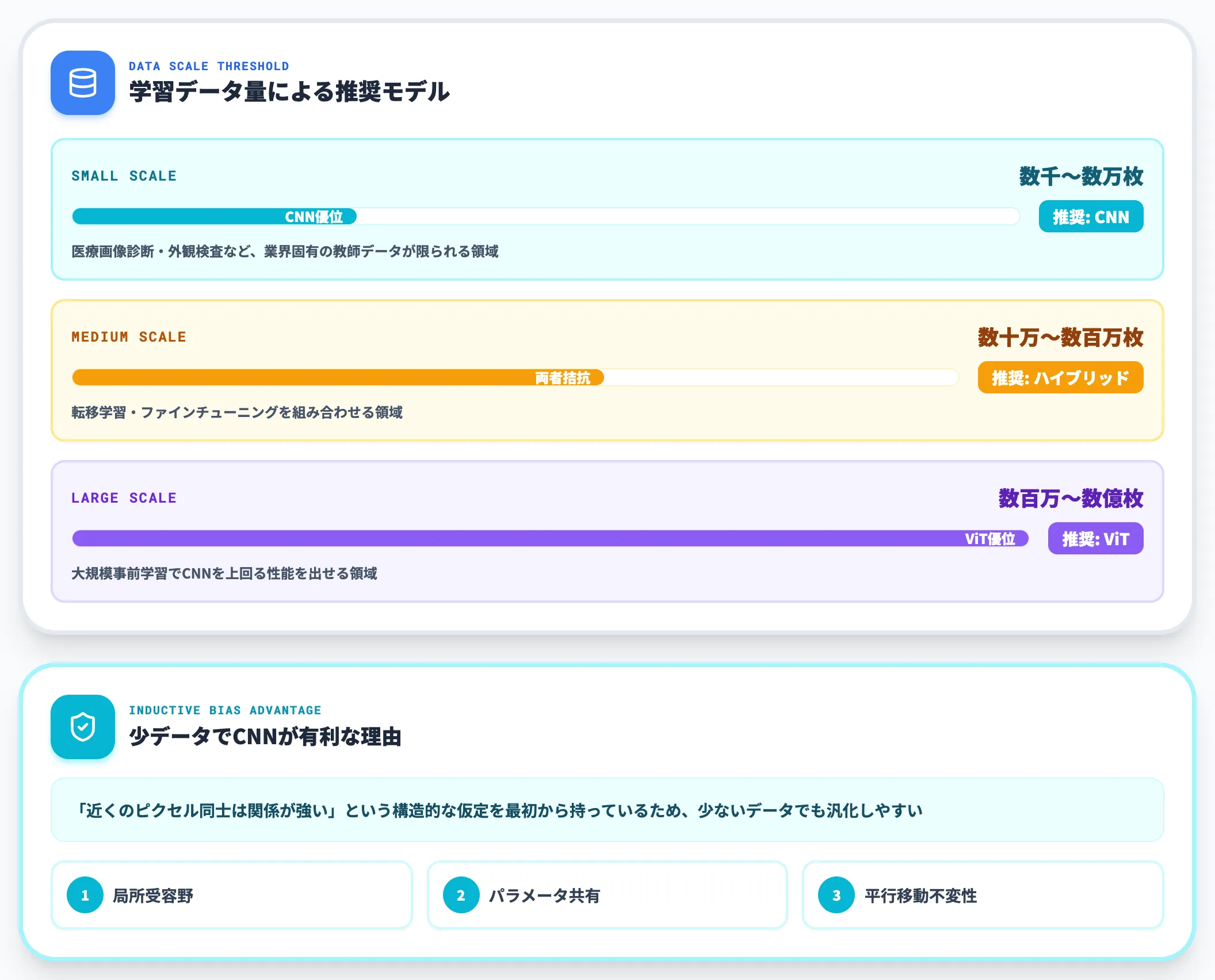Click the number 1 circle badge
The height and width of the screenshot is (980, 1215).
point(85,895)
